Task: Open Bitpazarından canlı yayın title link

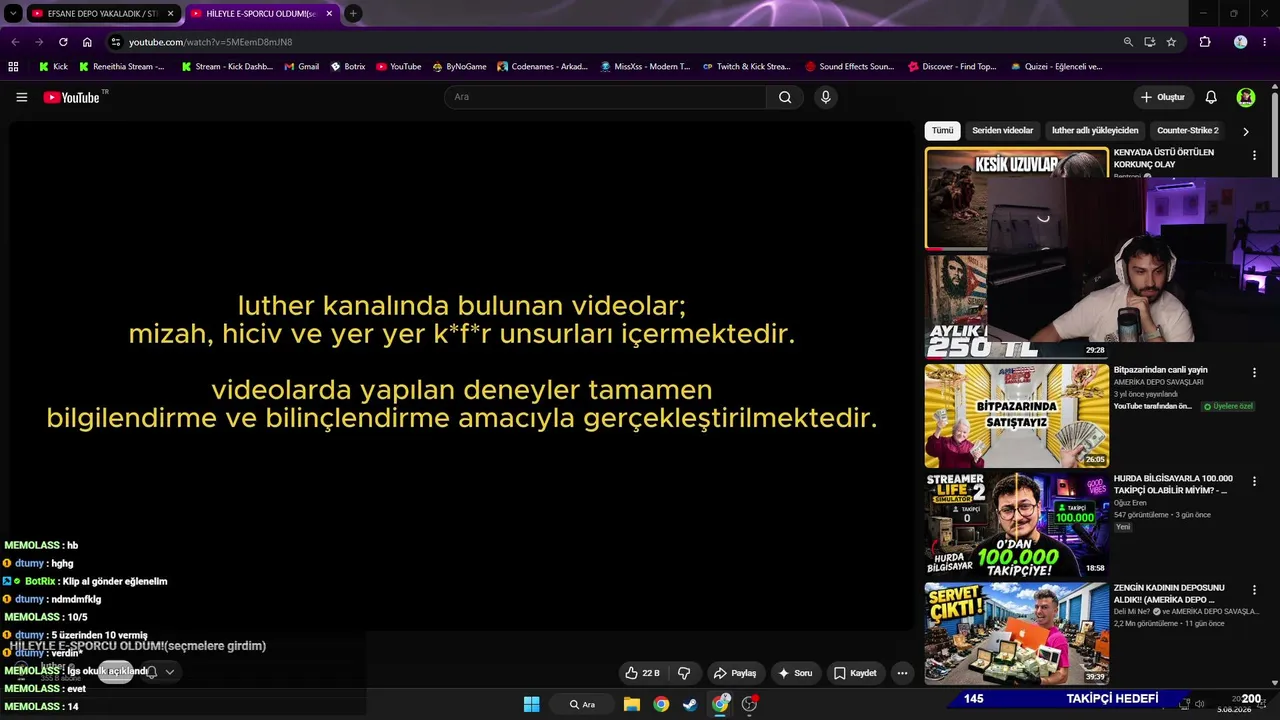Action: tap(1161, 370)
